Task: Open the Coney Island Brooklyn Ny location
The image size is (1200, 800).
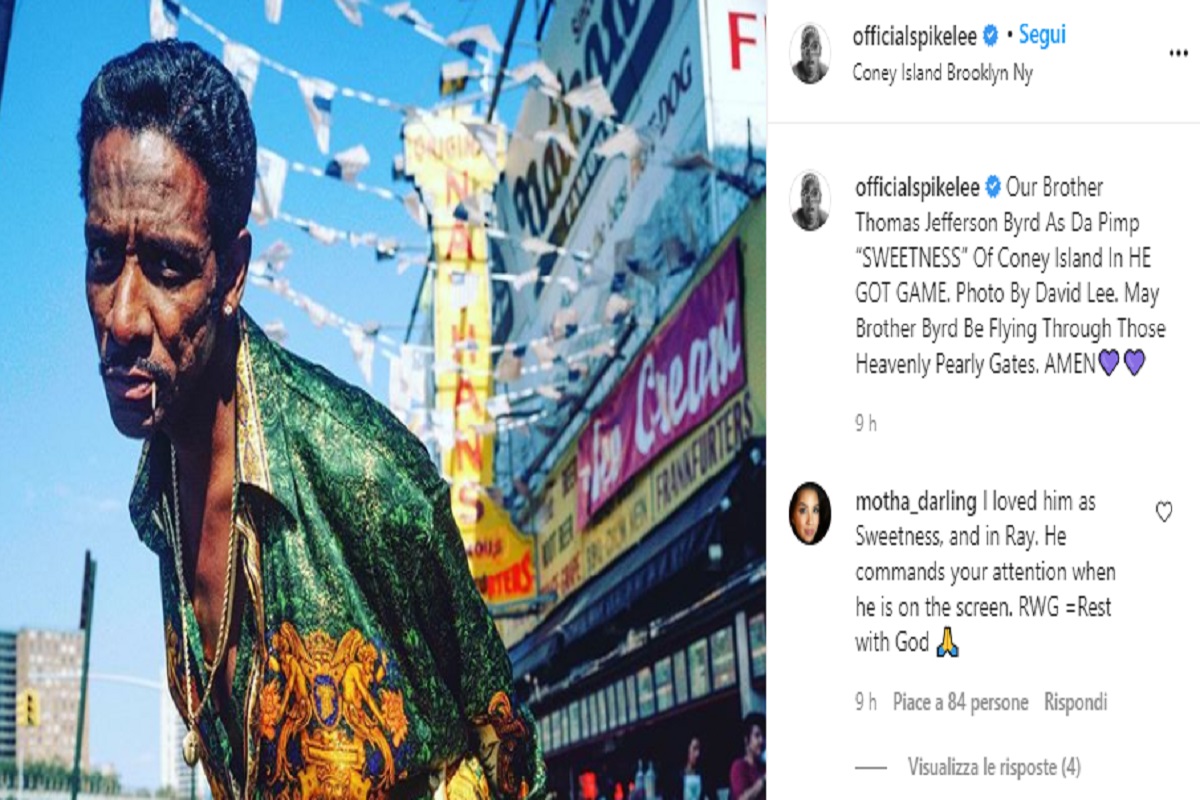Action: (x=943, y=73)
